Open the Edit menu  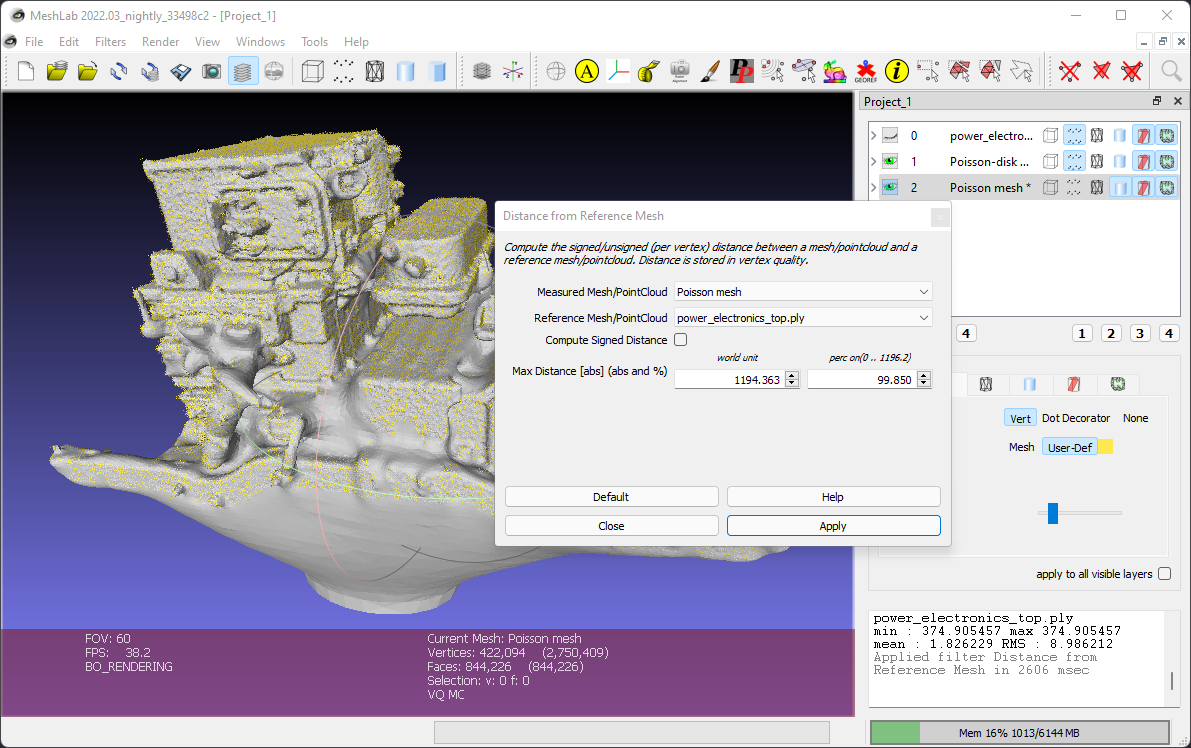click(x=69, y=42)
